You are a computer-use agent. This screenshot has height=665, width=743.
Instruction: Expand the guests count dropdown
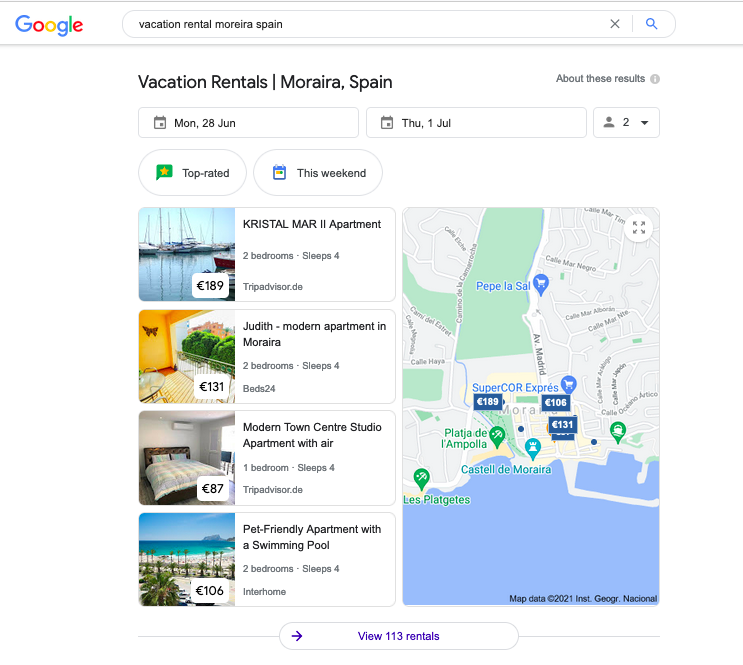pos(626,123)
